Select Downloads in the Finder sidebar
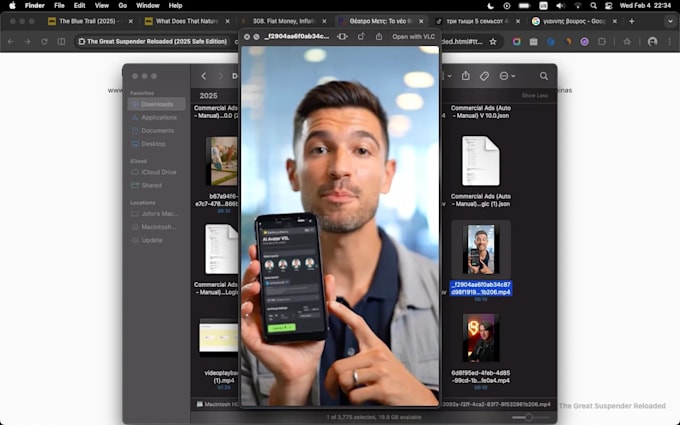This screenshot has height=425, width=680. pos(157,104)
